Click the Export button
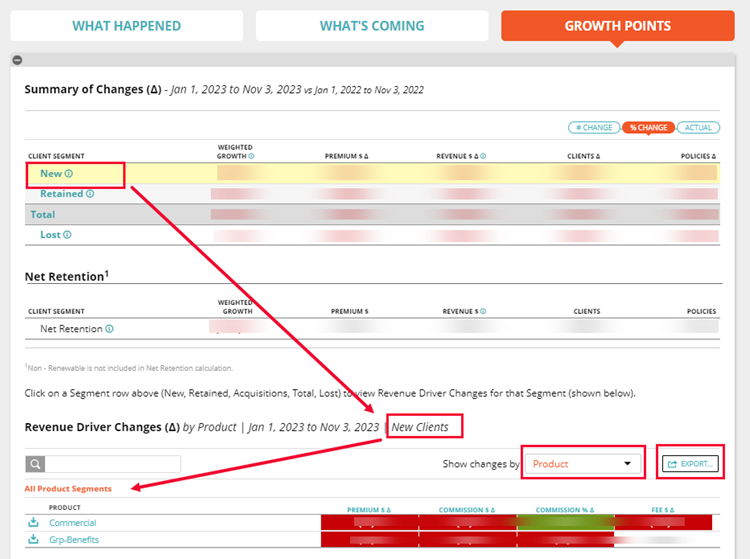The height and width of the screenshot is (559, 750). 691,464
